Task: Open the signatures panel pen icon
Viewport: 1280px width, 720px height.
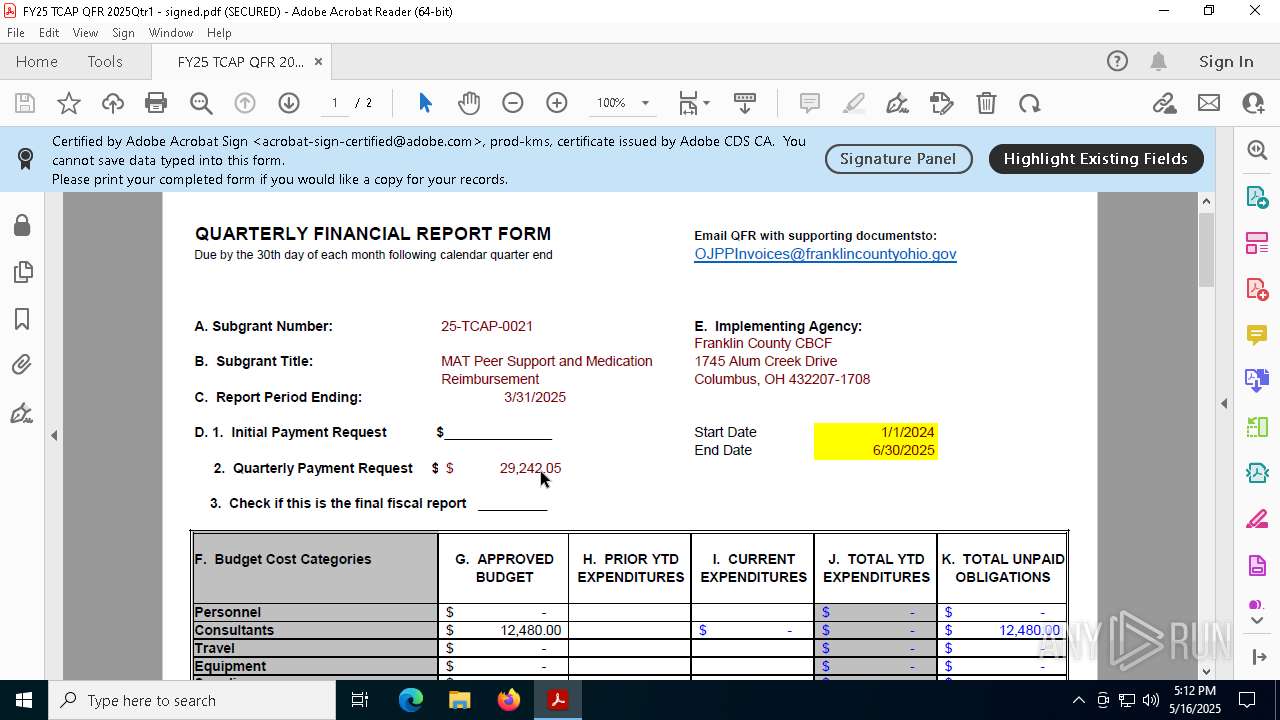Action: [22, 413]
